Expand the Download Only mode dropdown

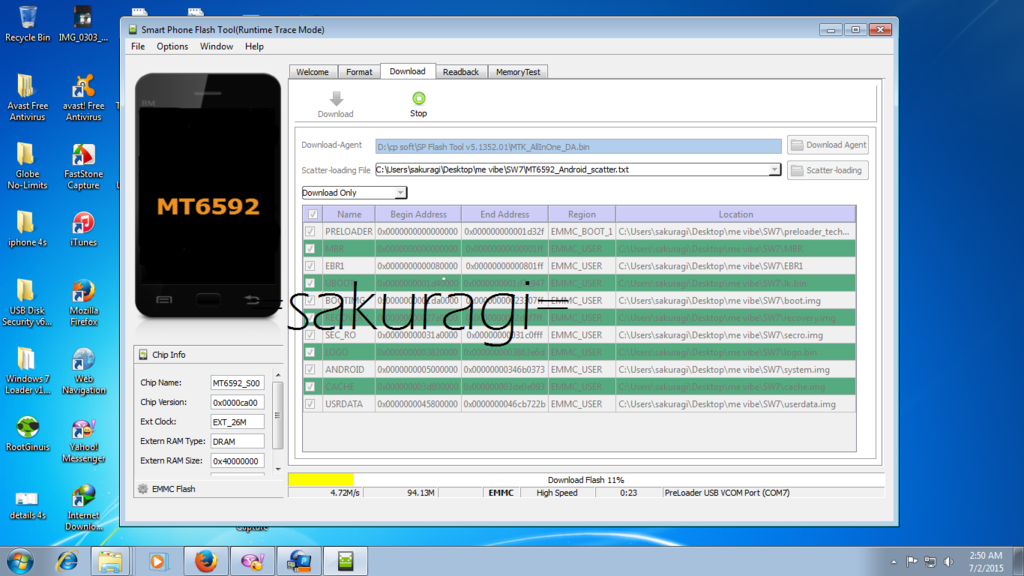pos(400,193)
